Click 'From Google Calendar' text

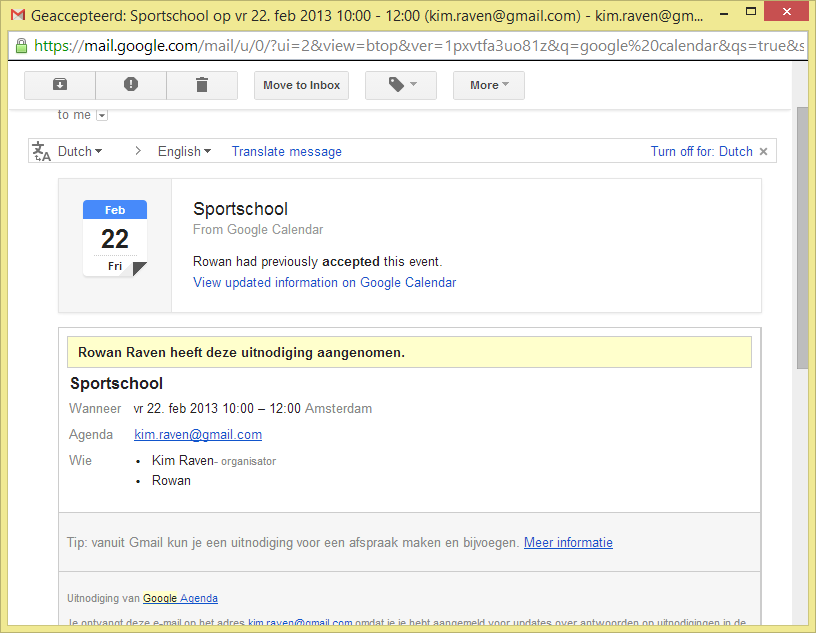coord(258,230)
